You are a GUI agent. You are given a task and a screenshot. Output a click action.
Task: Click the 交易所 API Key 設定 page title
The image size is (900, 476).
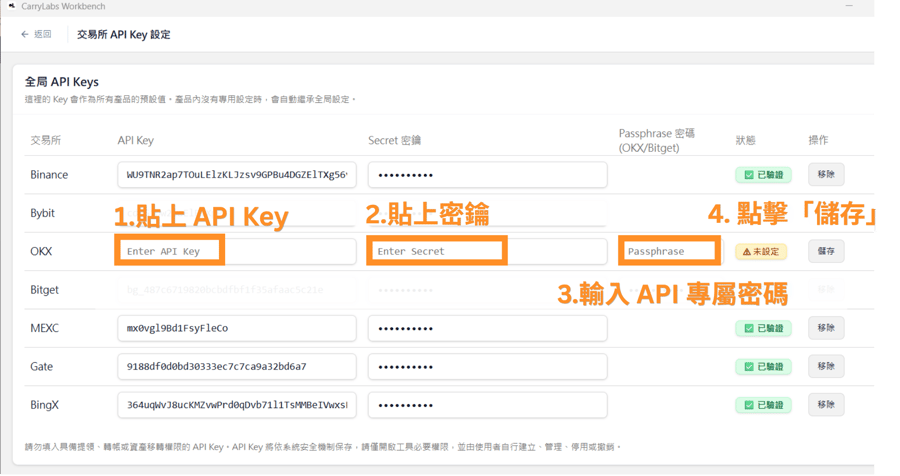click(x=123, y=34)
